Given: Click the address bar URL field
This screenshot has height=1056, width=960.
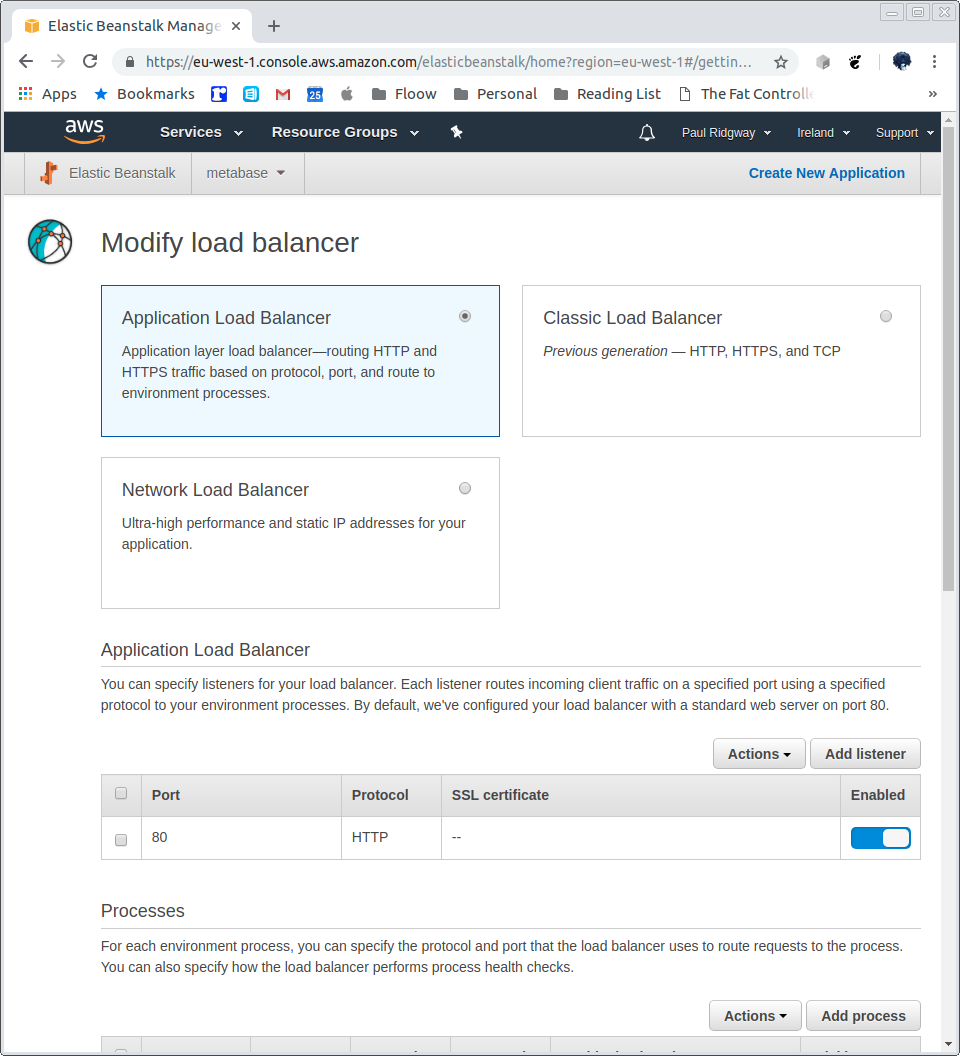Looking at the screenshot, I should [x=448, y=62].
